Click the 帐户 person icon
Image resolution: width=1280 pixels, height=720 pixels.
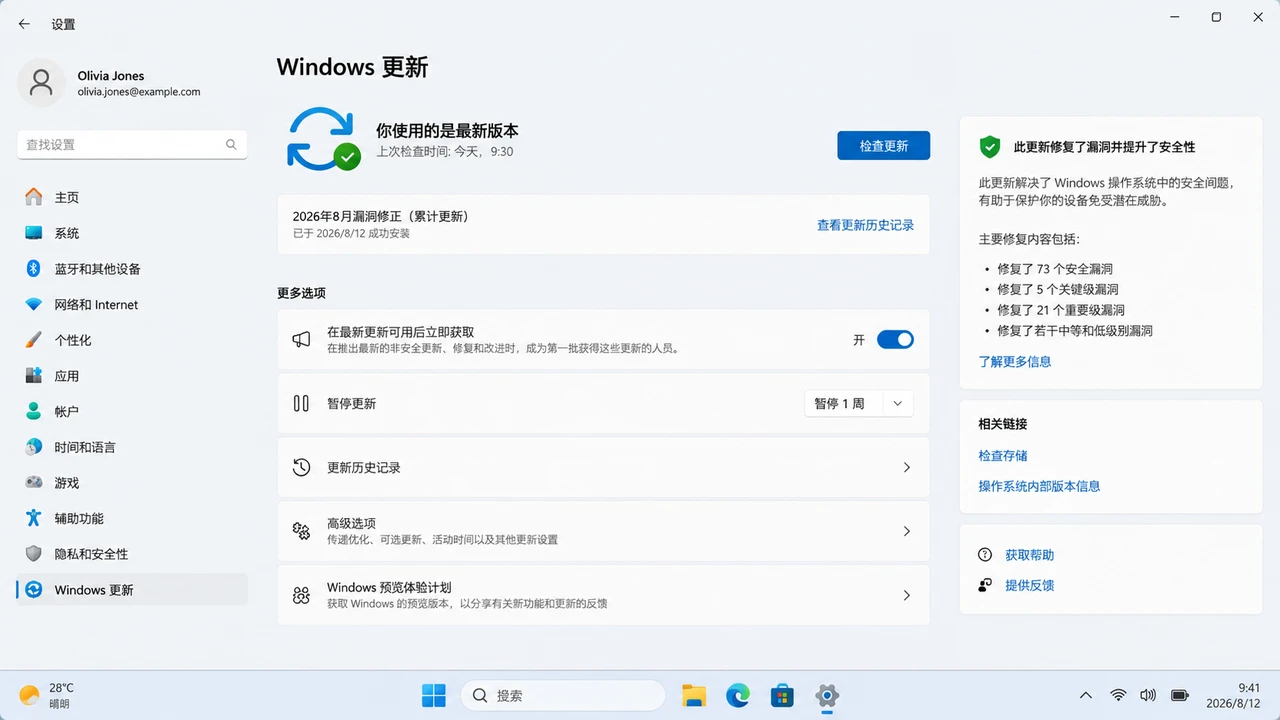34,411
